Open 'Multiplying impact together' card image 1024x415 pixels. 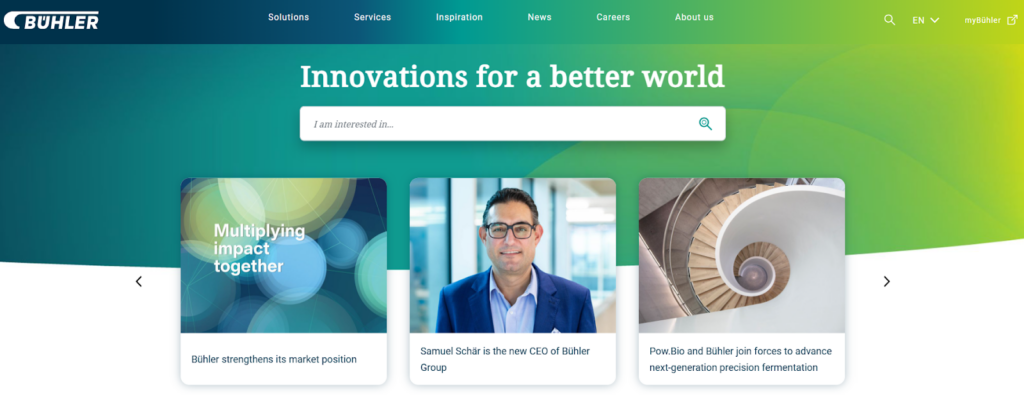click(283, 256)
